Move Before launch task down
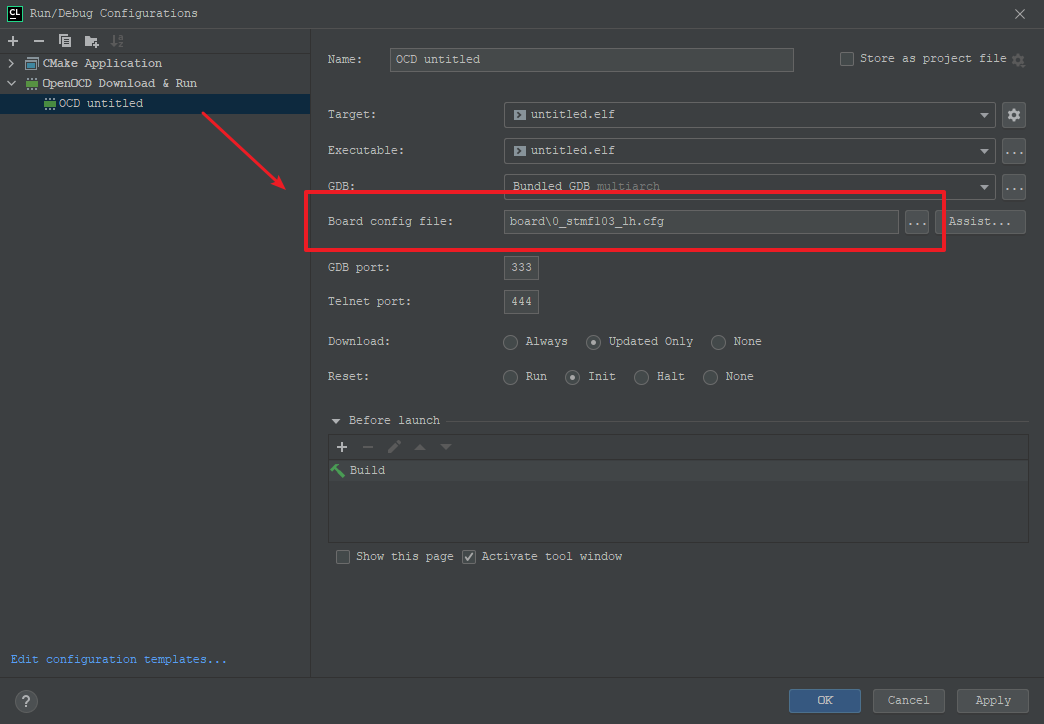Screen dimensions: 1044x724 [446, 447]
